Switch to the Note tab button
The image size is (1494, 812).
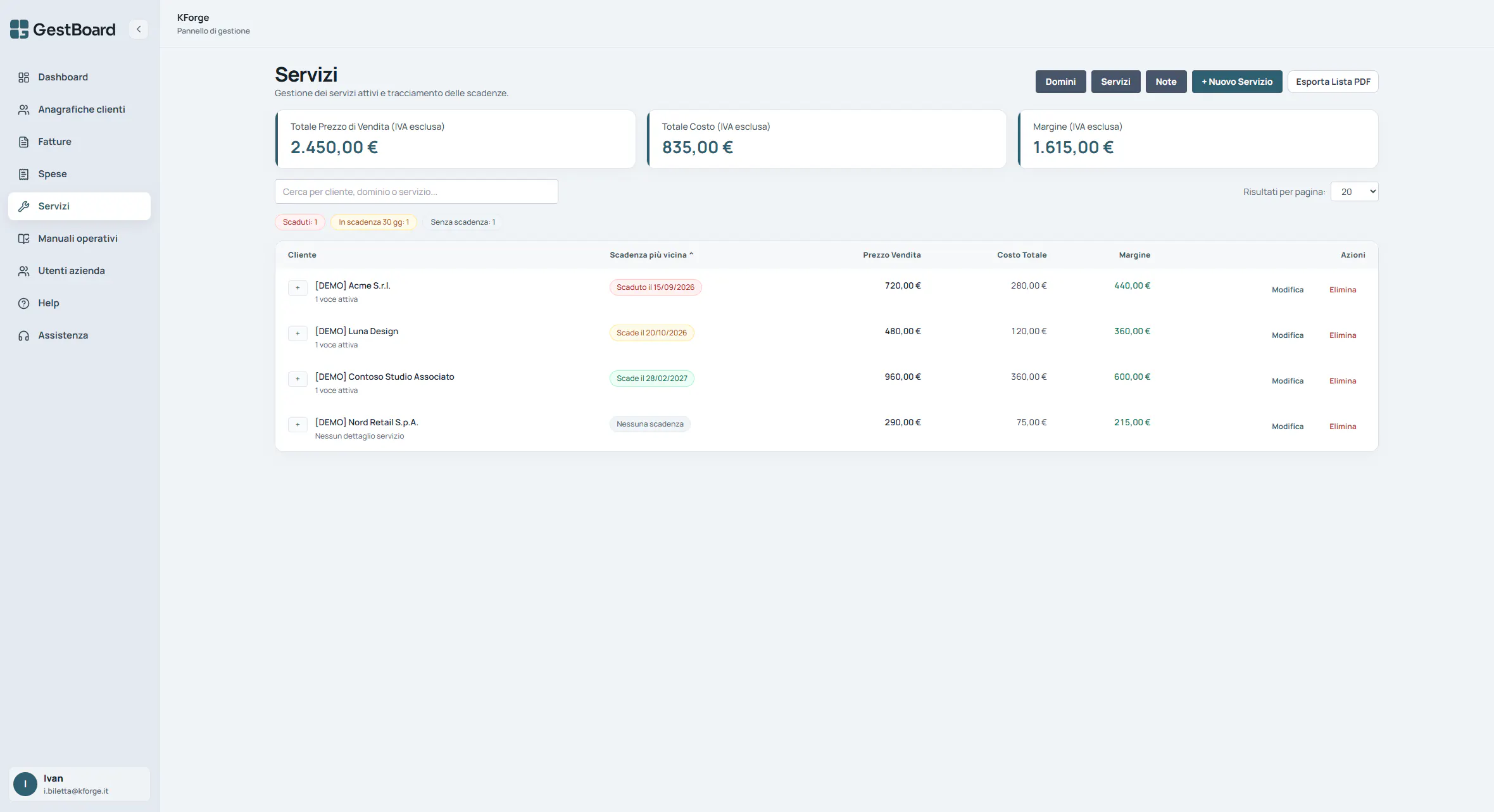[x=1166, y=82]
